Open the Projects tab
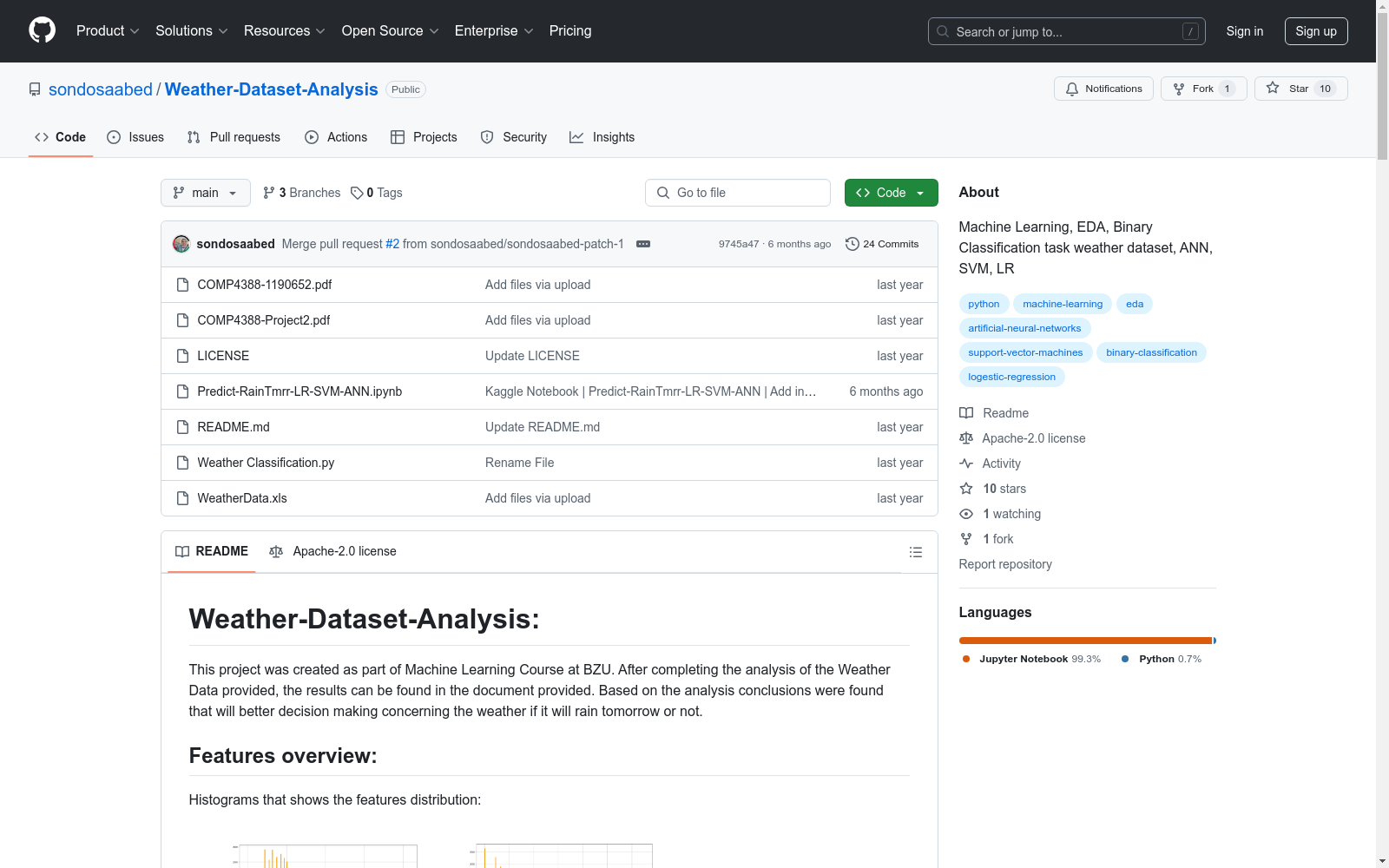This screenshot has height=868, width=1389. [424, 137]
